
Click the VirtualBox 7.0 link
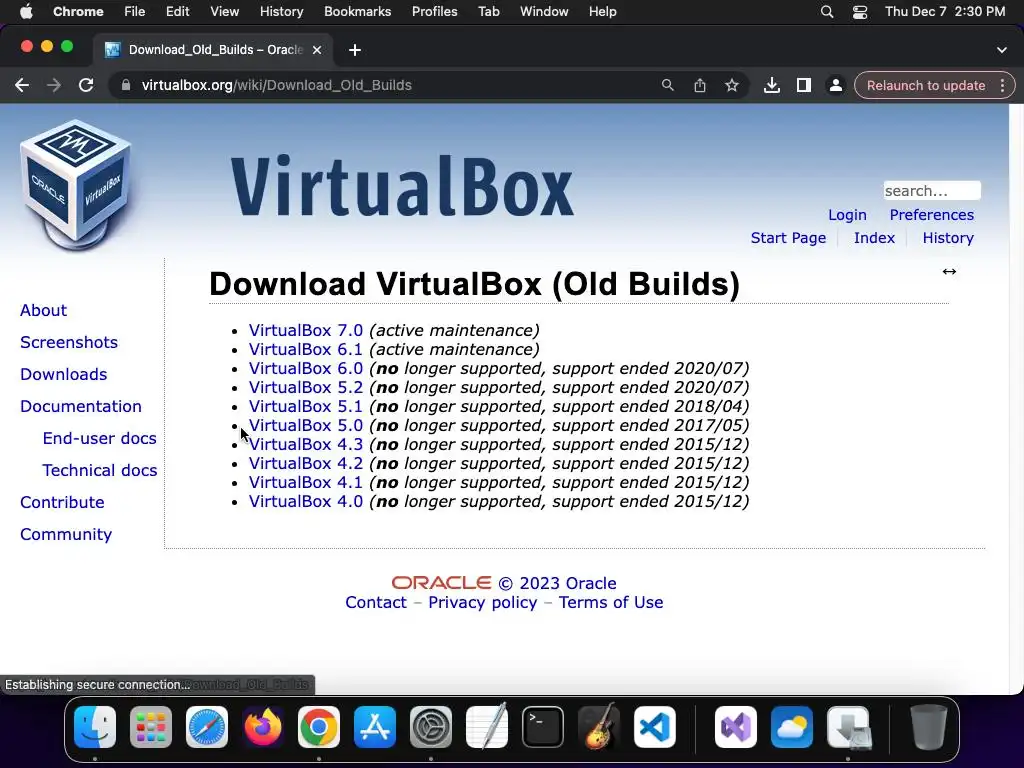tap(306, 330)
